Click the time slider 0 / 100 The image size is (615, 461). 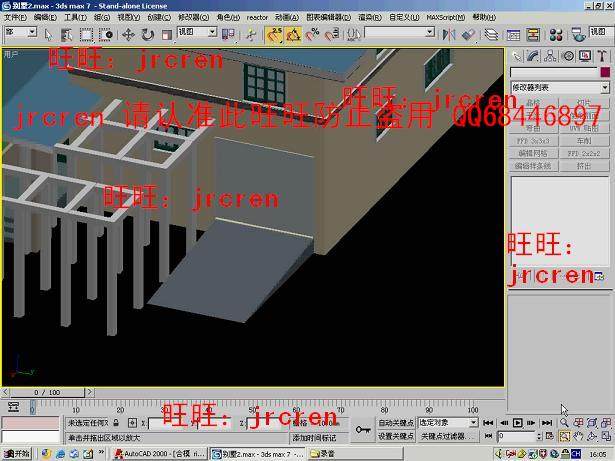[x=47, y=392]
